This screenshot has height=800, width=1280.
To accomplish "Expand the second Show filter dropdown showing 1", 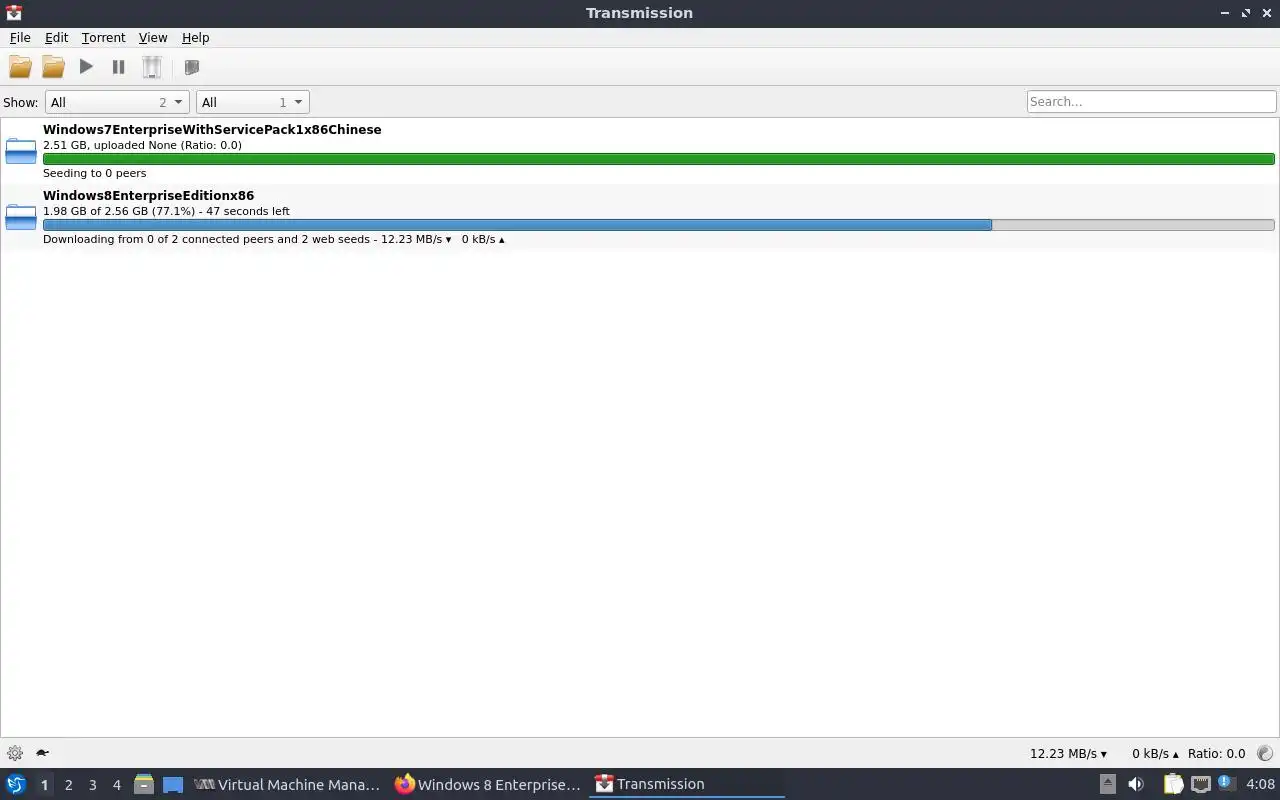I will tap(253, 102).
